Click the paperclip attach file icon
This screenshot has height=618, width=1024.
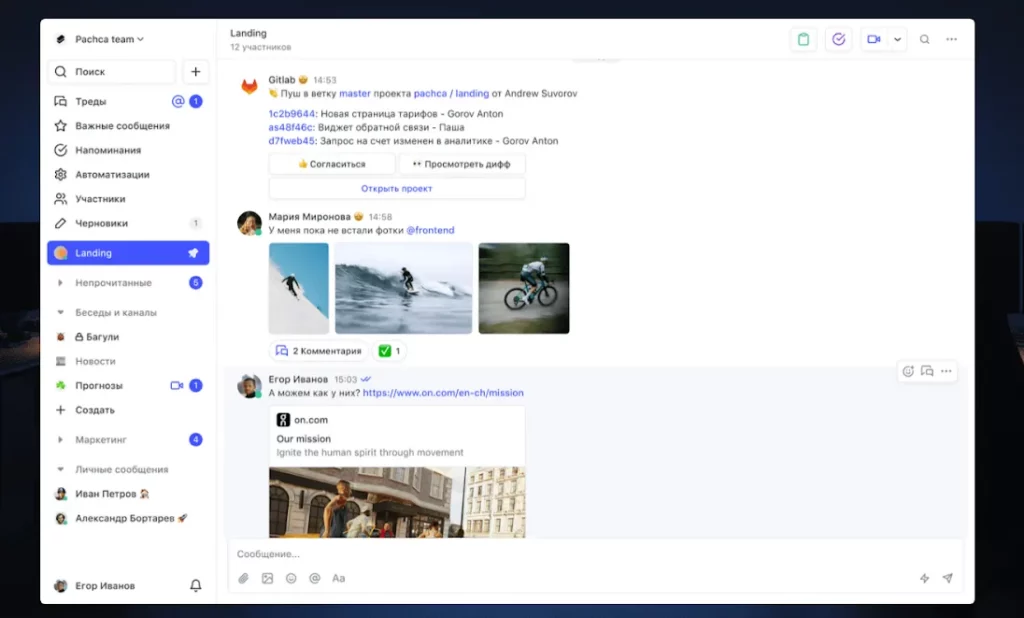pos(243,578)
